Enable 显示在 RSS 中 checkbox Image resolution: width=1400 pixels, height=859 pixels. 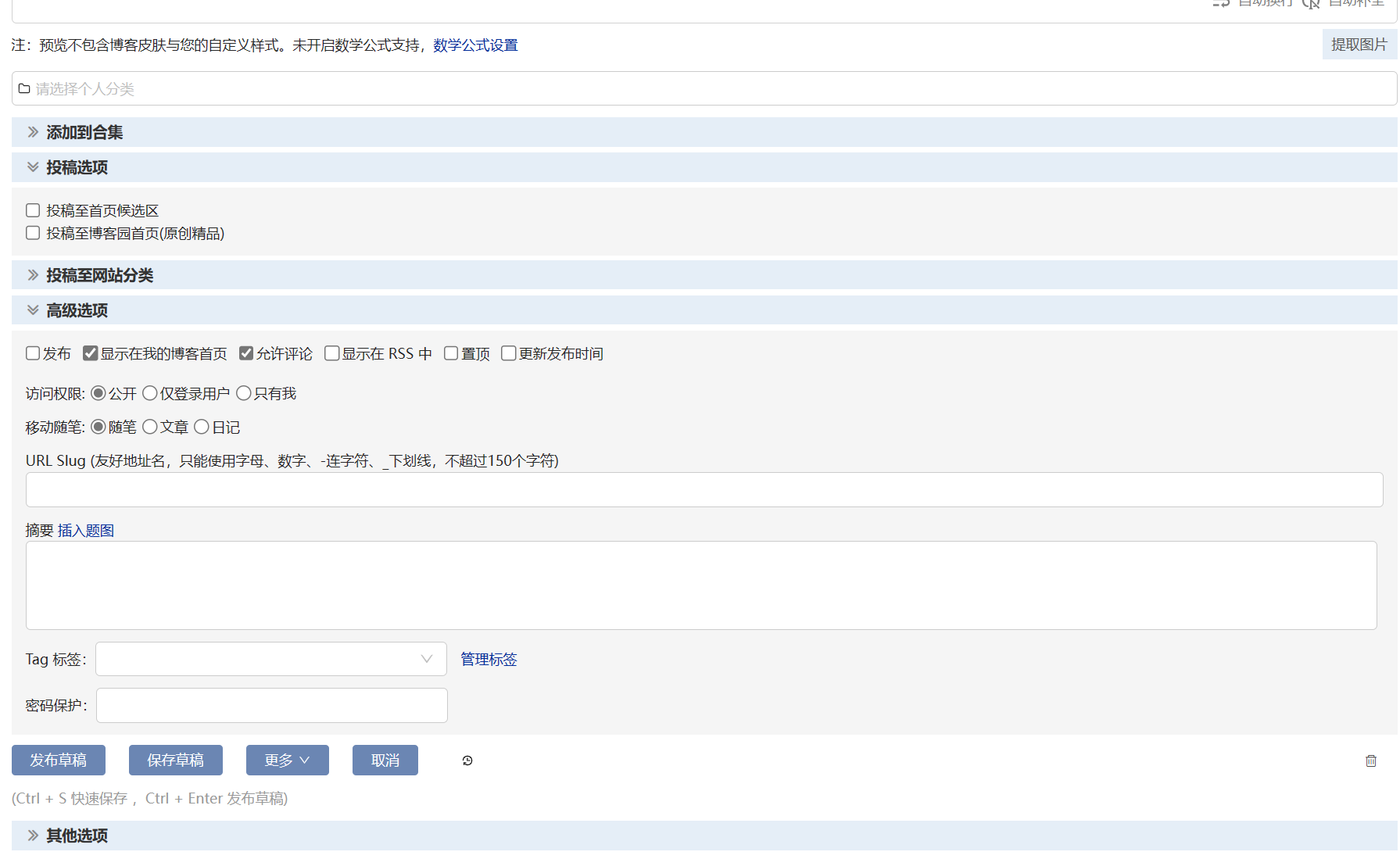click(x=332, y=353)
